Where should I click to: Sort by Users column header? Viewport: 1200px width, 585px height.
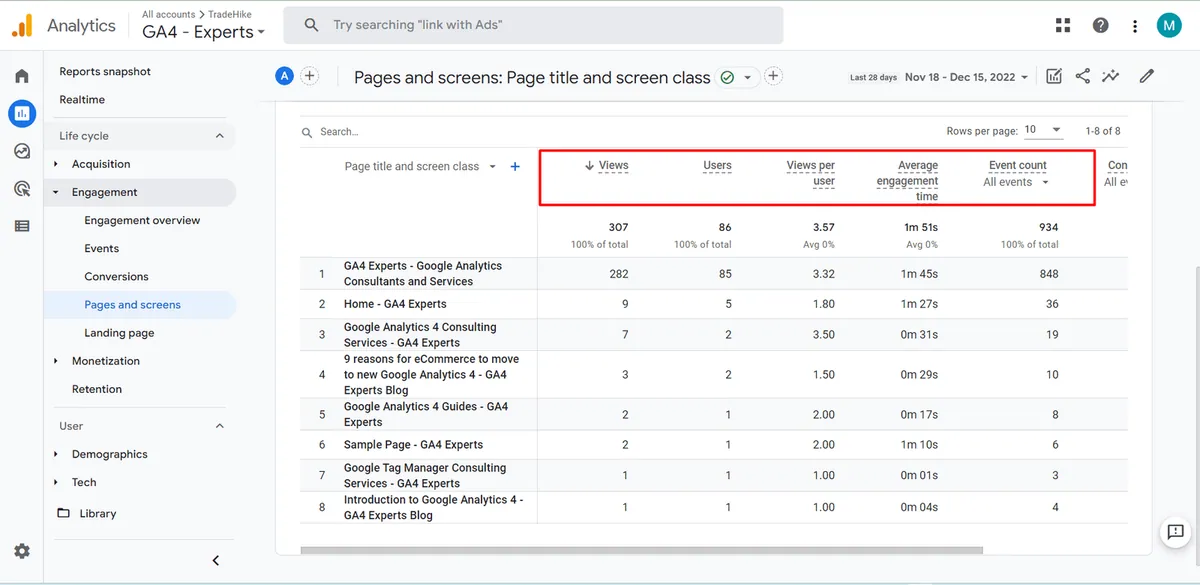coord(717,166)
